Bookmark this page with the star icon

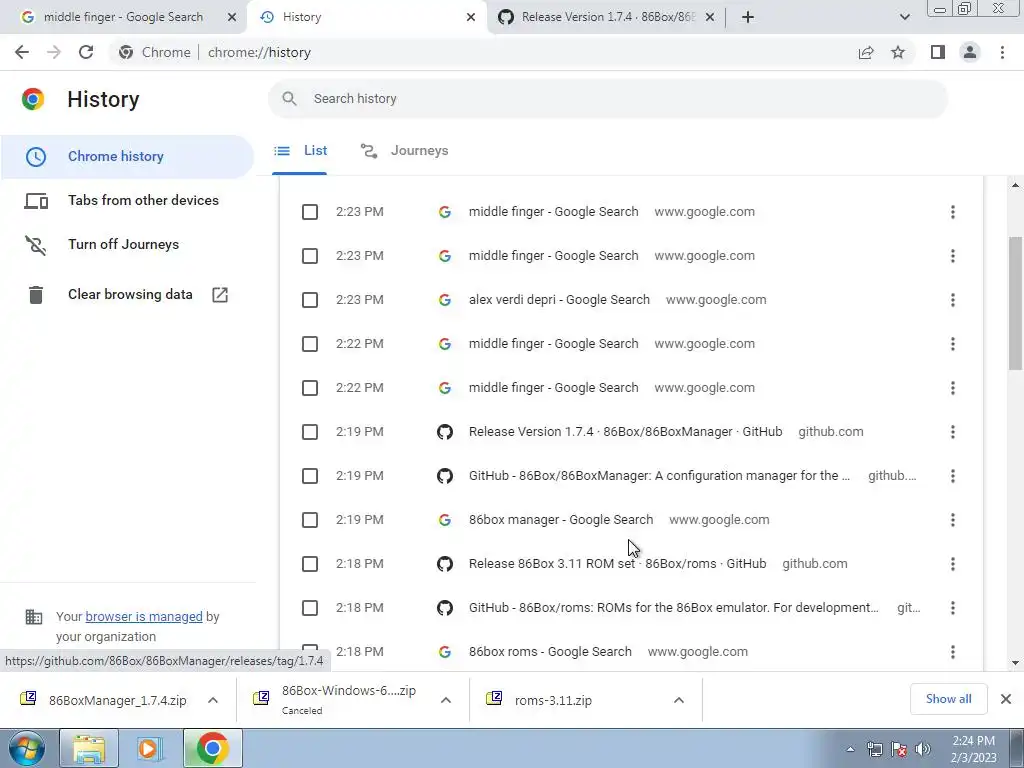click(x=898, y=52)
